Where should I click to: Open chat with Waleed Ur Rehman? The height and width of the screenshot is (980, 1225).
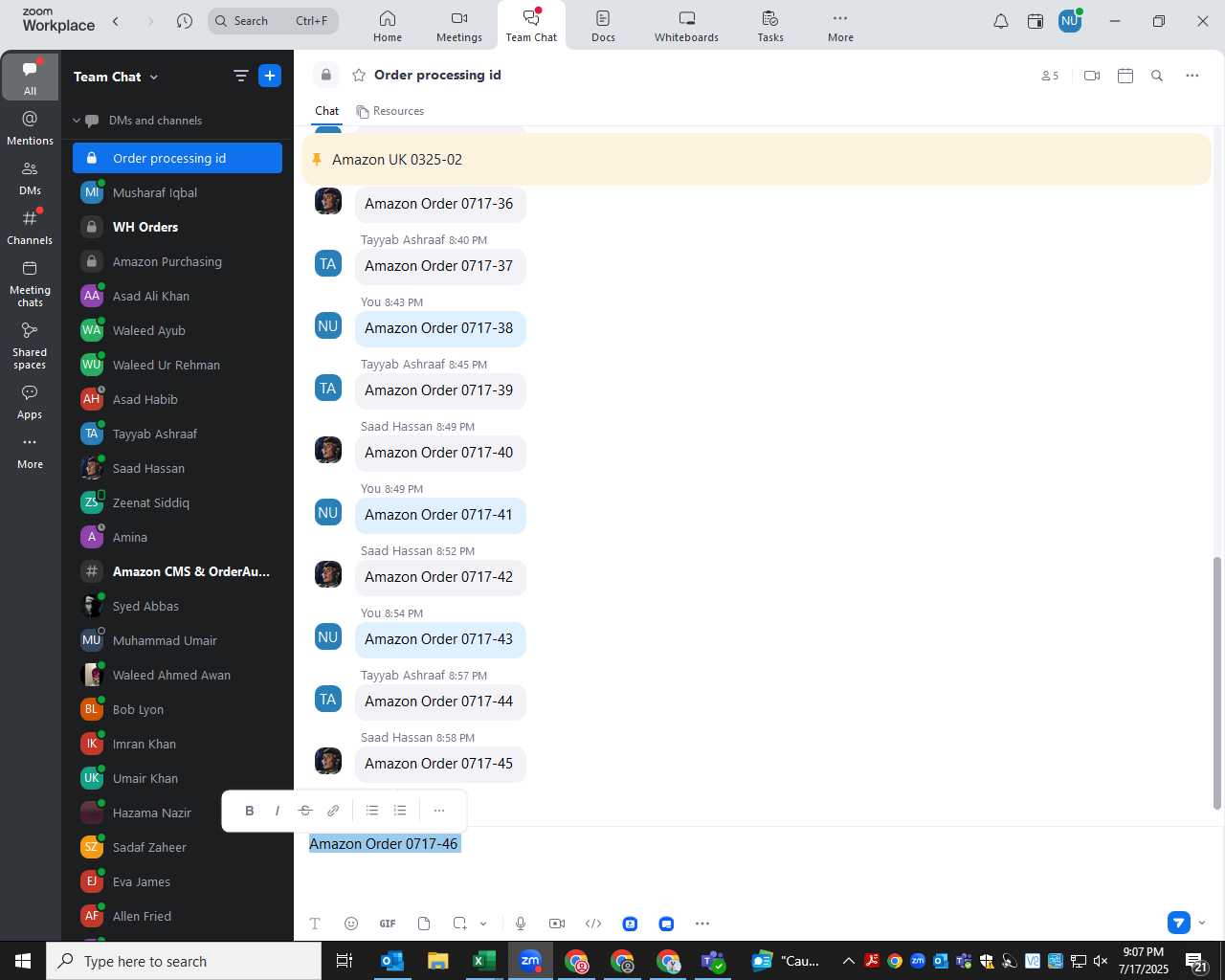tap(177, 365)
